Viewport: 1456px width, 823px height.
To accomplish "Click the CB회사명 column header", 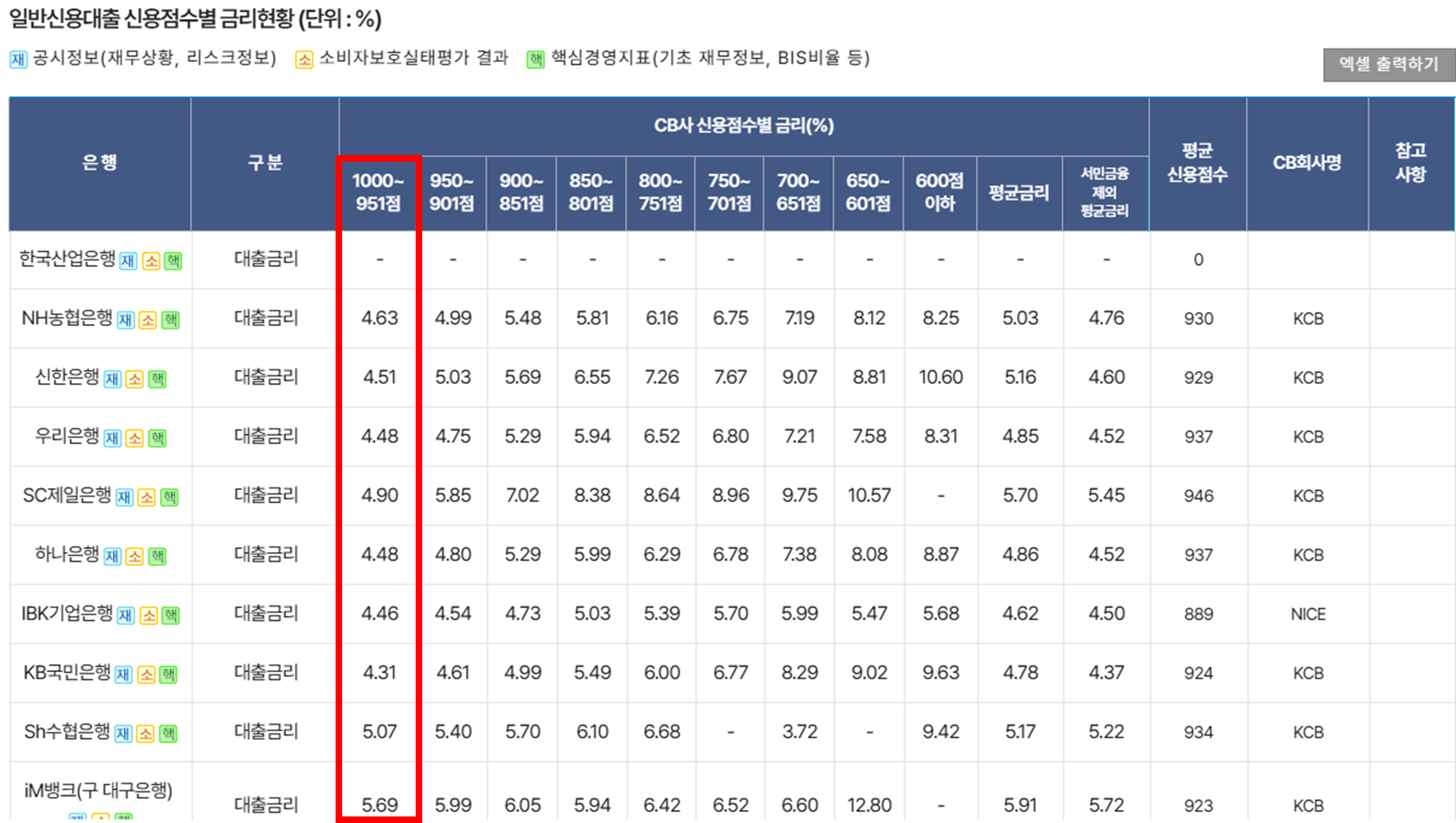I will click(x=1307, y=162).
